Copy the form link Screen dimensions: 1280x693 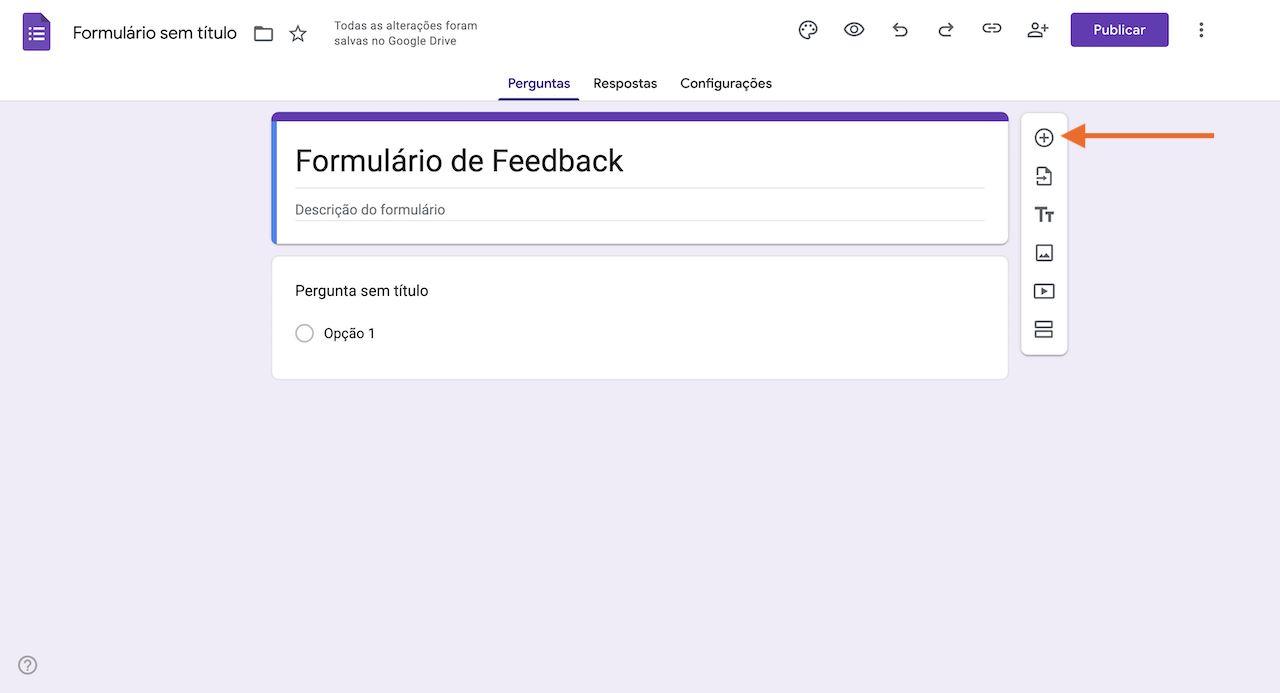(x=991, y=29)
